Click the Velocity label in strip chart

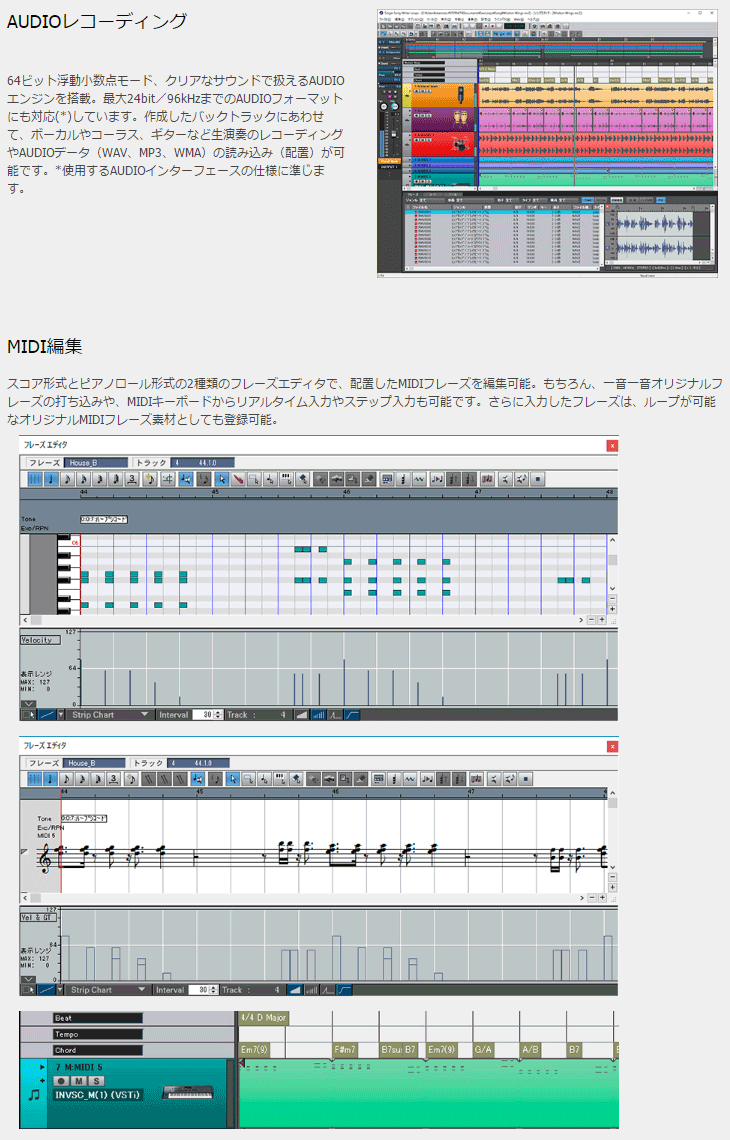pyautogui.click(x=41, y=639)
